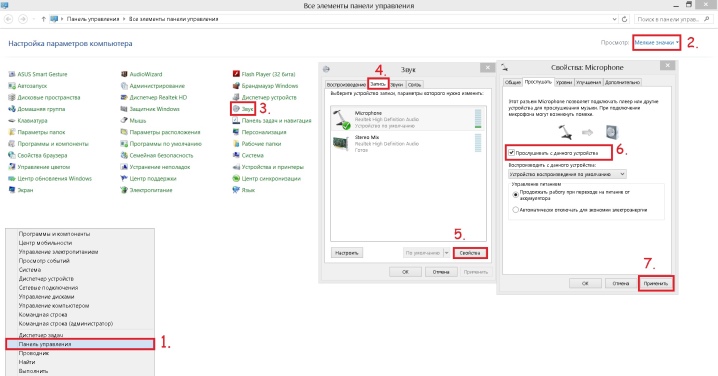Open the address bar history dropdown
This screenshot has height=376, width=718.
[x=614, y=19]
